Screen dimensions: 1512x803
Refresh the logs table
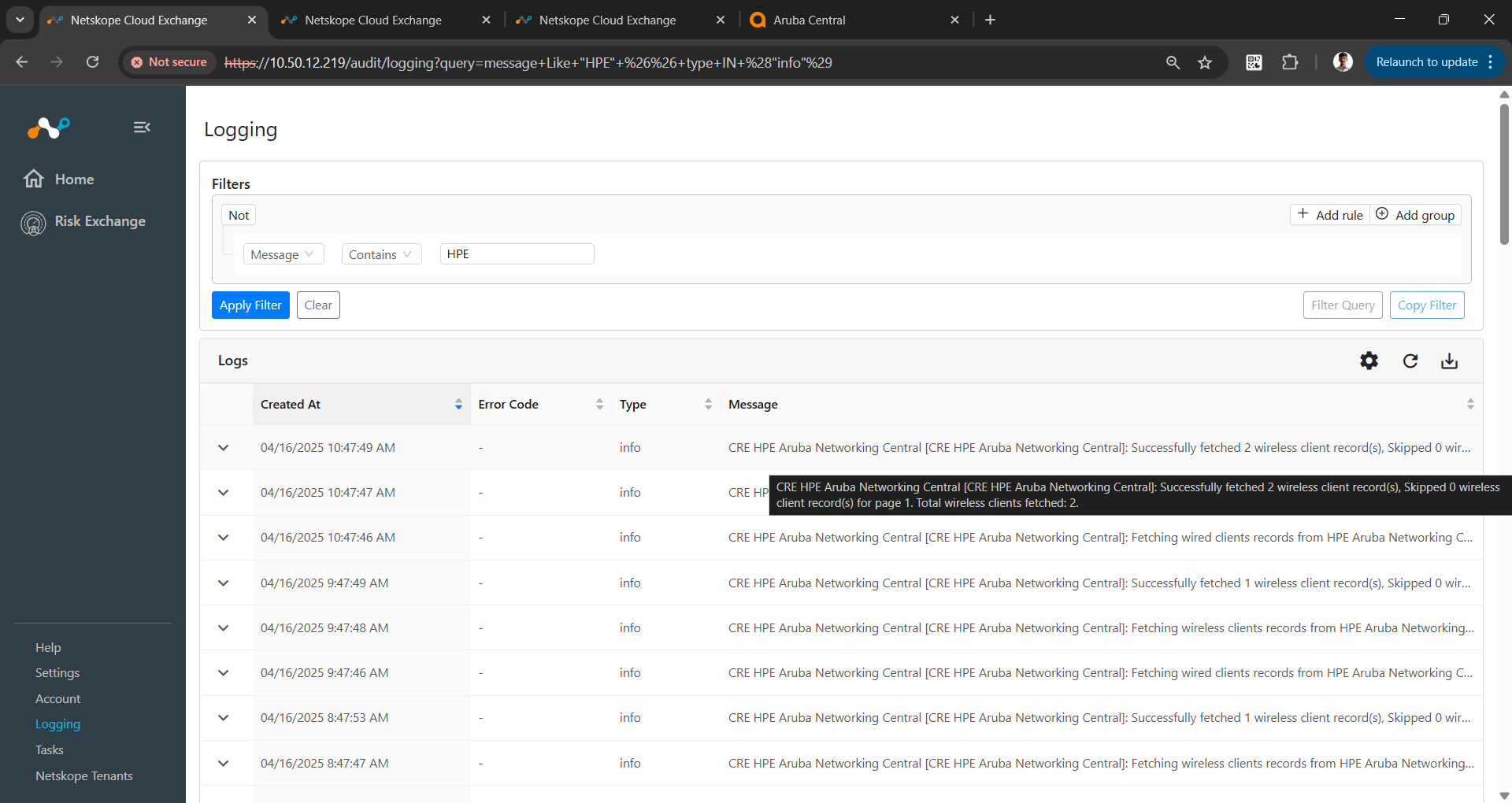point(1410,361)
